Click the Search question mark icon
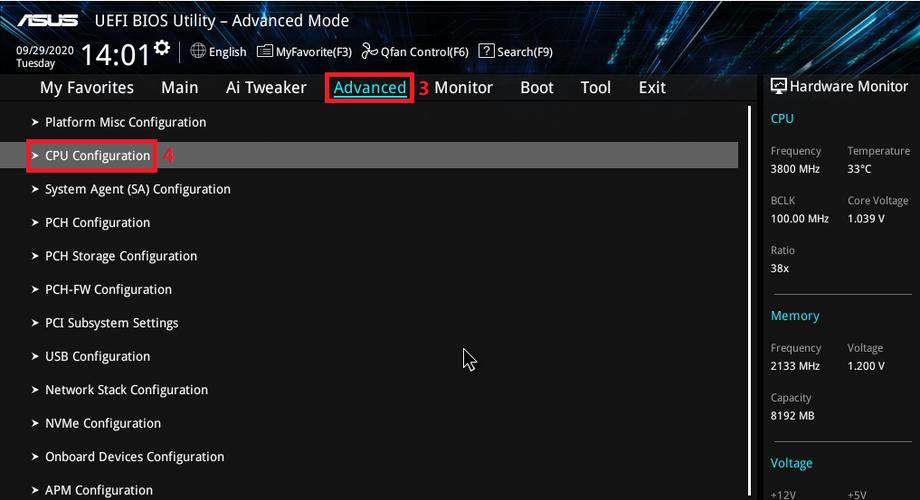The image size is (920, 500). [x=486, y=51]
